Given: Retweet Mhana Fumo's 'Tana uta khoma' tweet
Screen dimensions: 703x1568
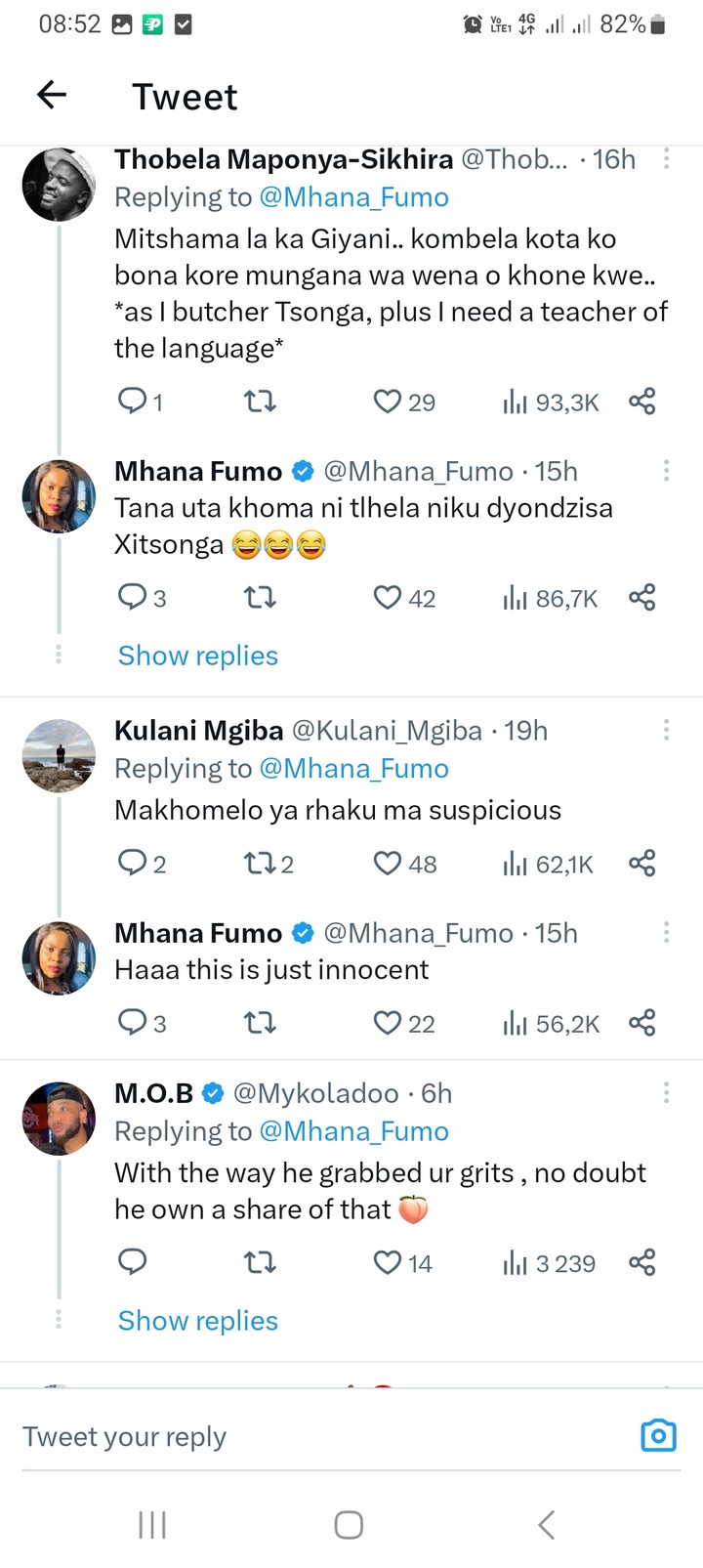Looking at the screenshot, I should (260, 598).
